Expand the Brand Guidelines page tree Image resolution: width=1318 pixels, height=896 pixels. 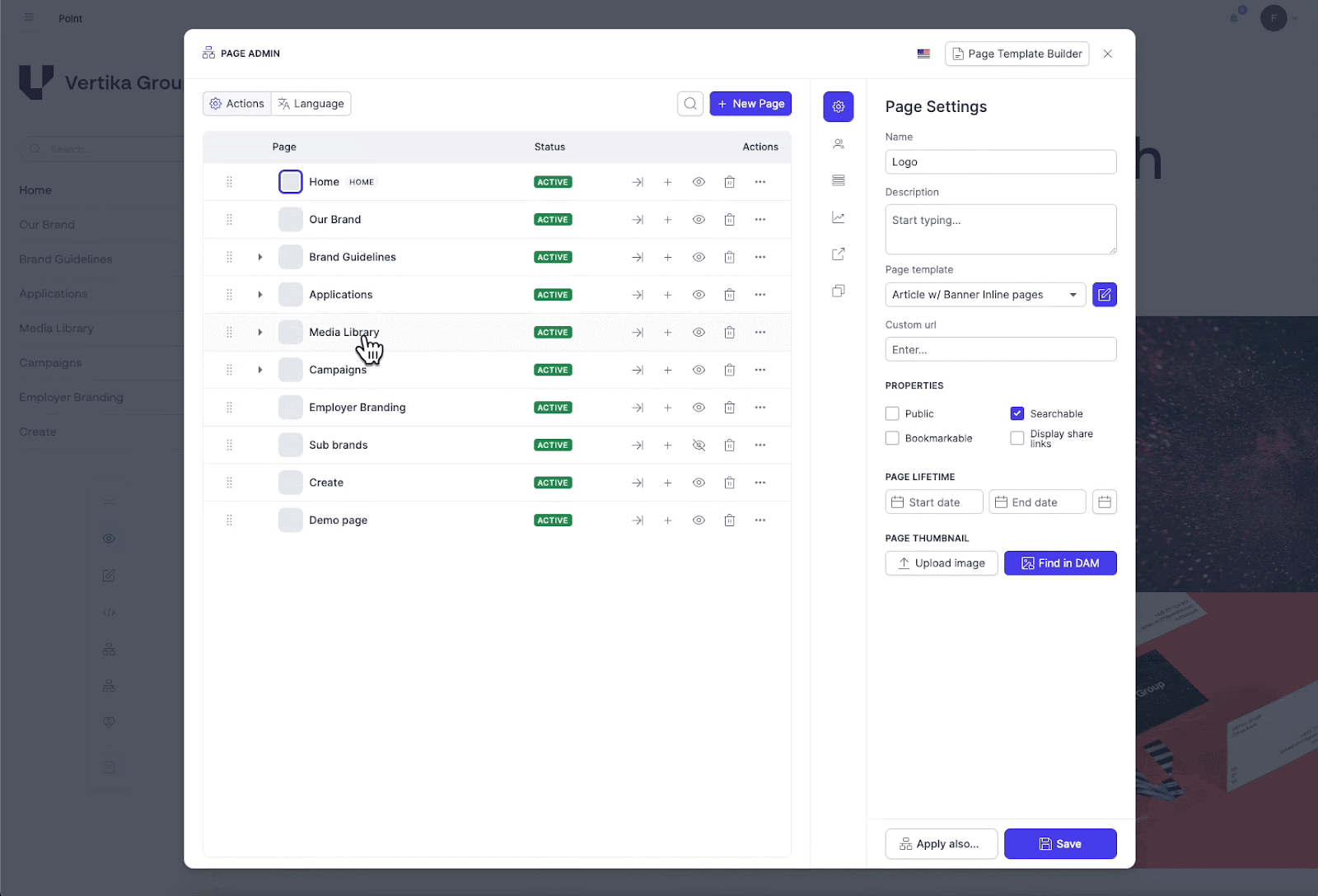260,257
